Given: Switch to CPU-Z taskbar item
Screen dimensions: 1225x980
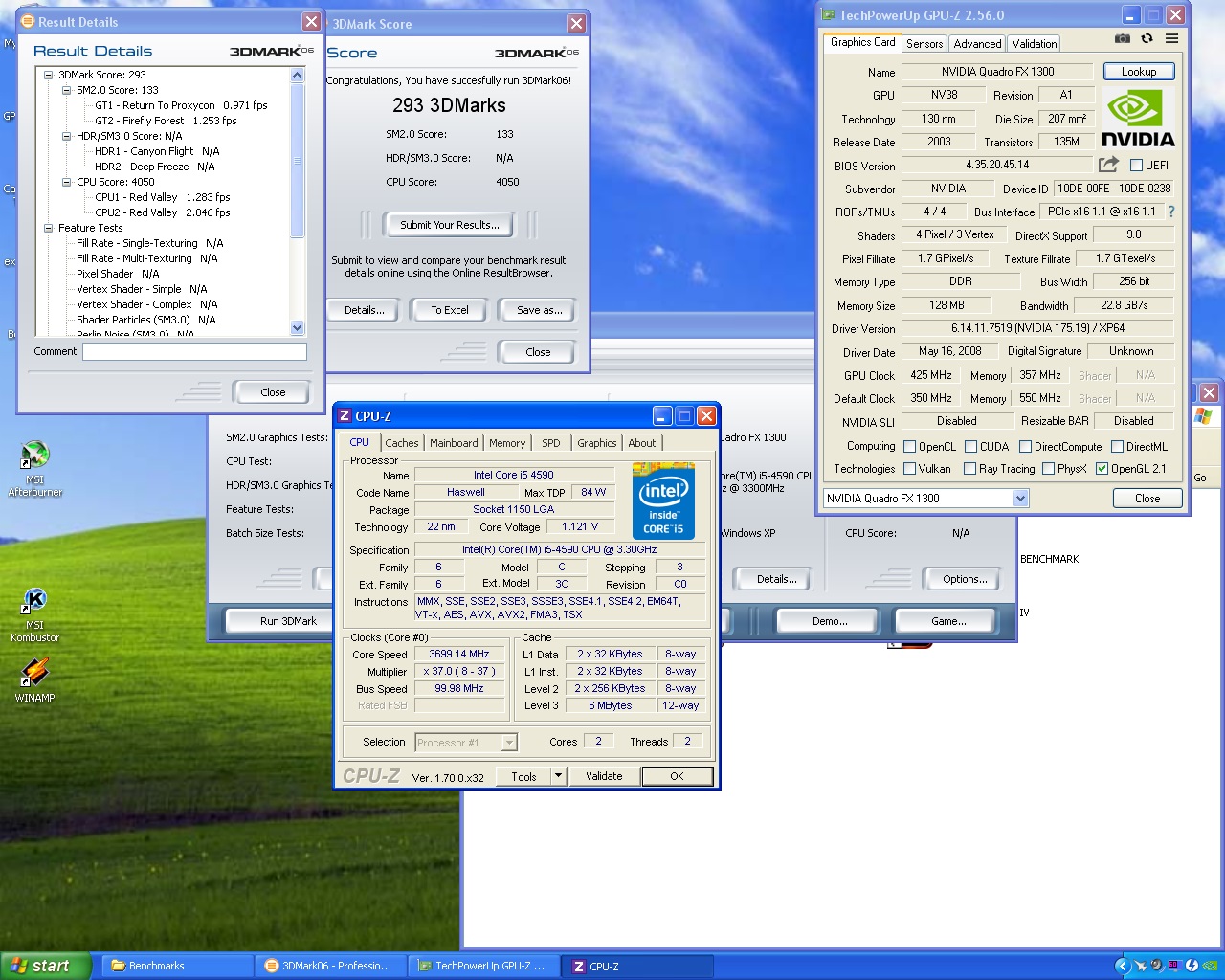Looking at the screenshot, I should [639, 966].
